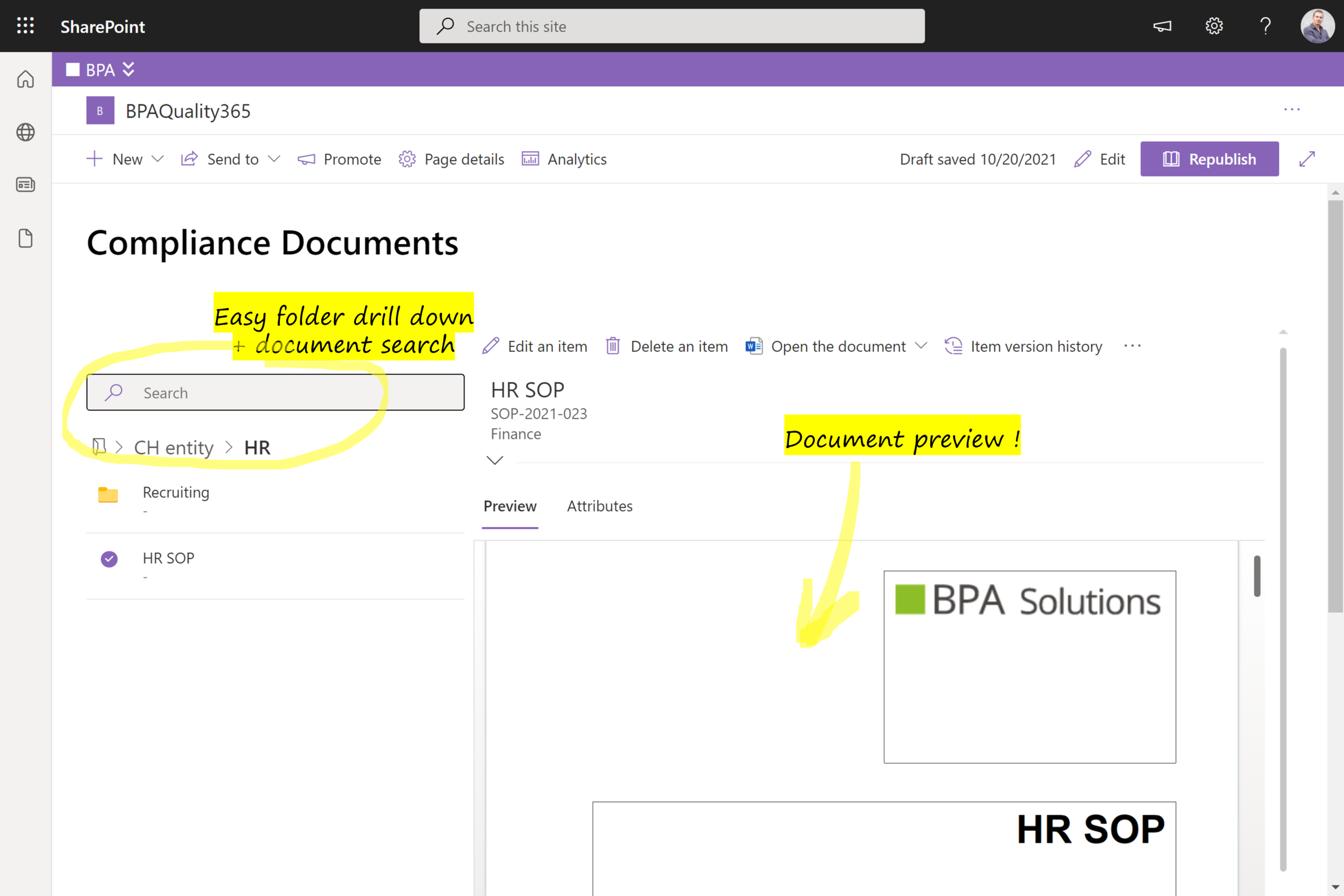Expand the BPA hub navigation chevron

pos(129,69)
